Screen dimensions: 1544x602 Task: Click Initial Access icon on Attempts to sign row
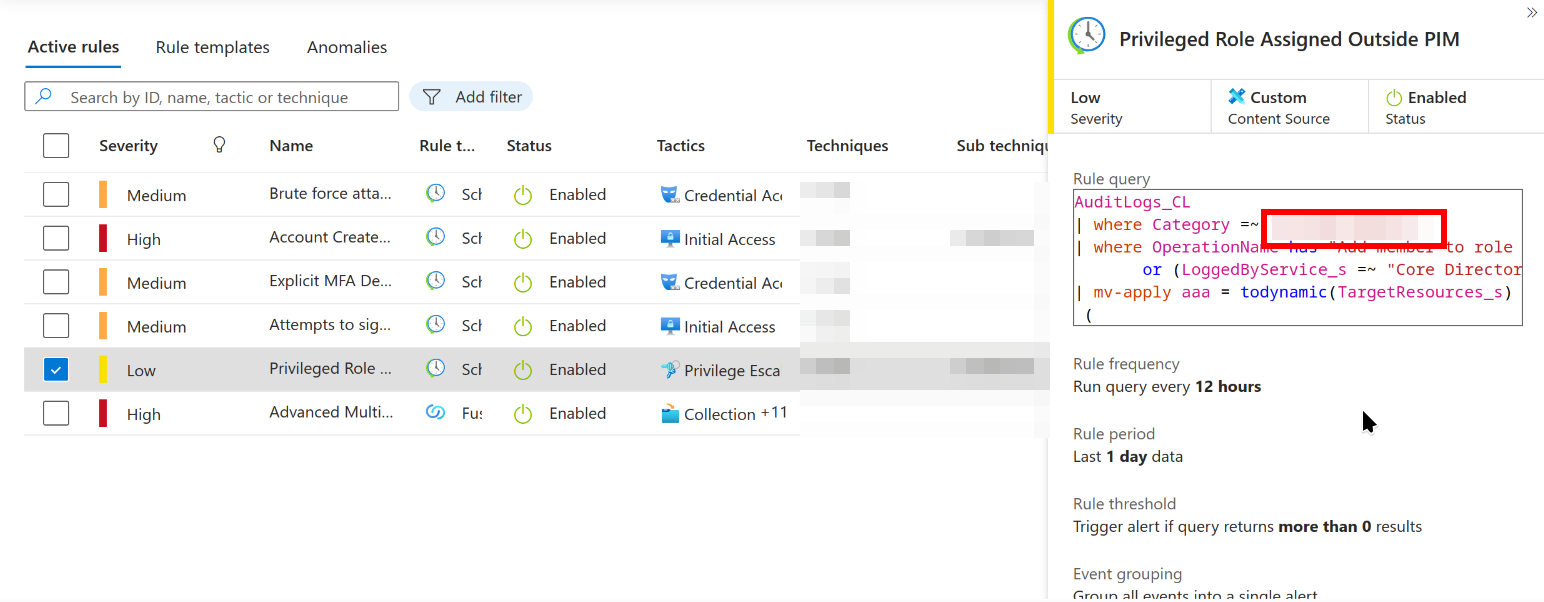pyautogui.click(x=670, y=326)
